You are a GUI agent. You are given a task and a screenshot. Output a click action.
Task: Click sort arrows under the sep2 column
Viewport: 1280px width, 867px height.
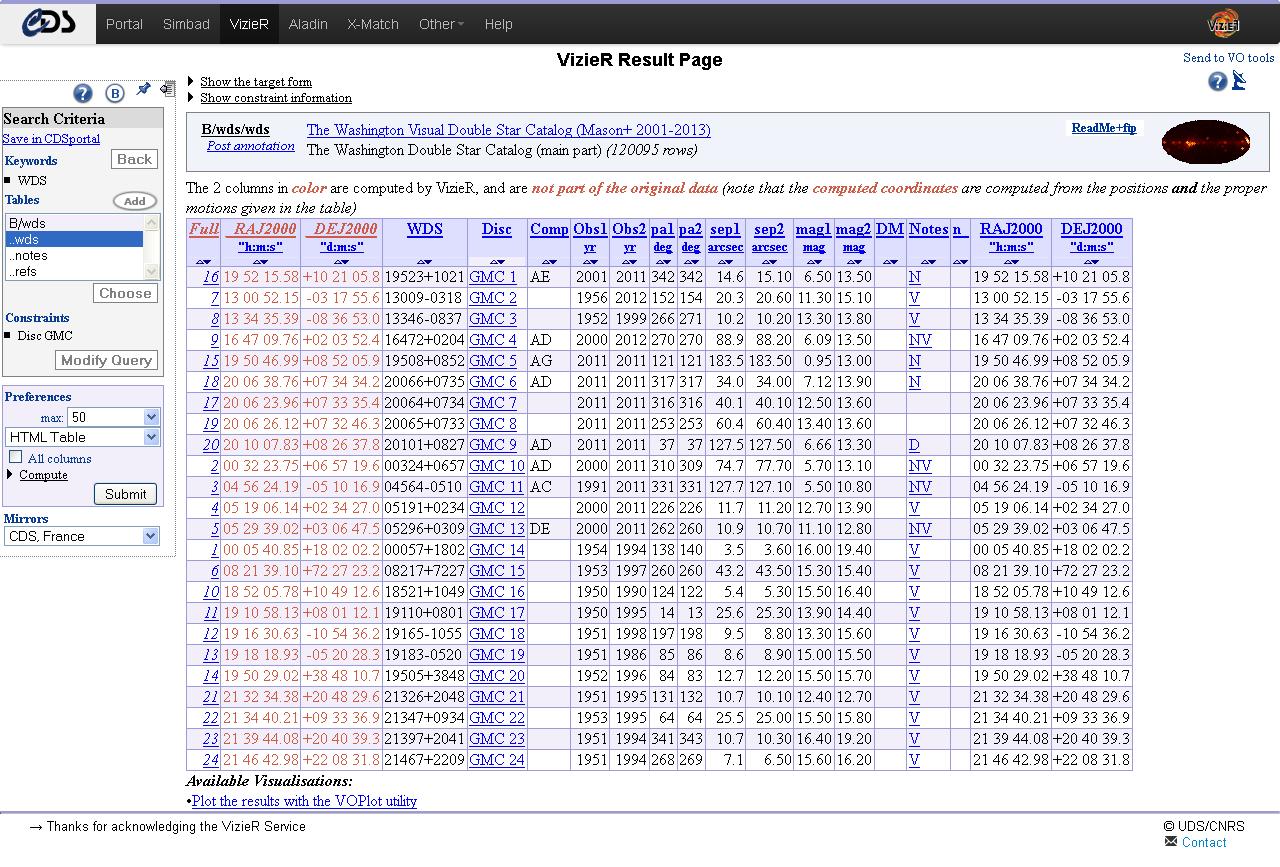(770, 262)
